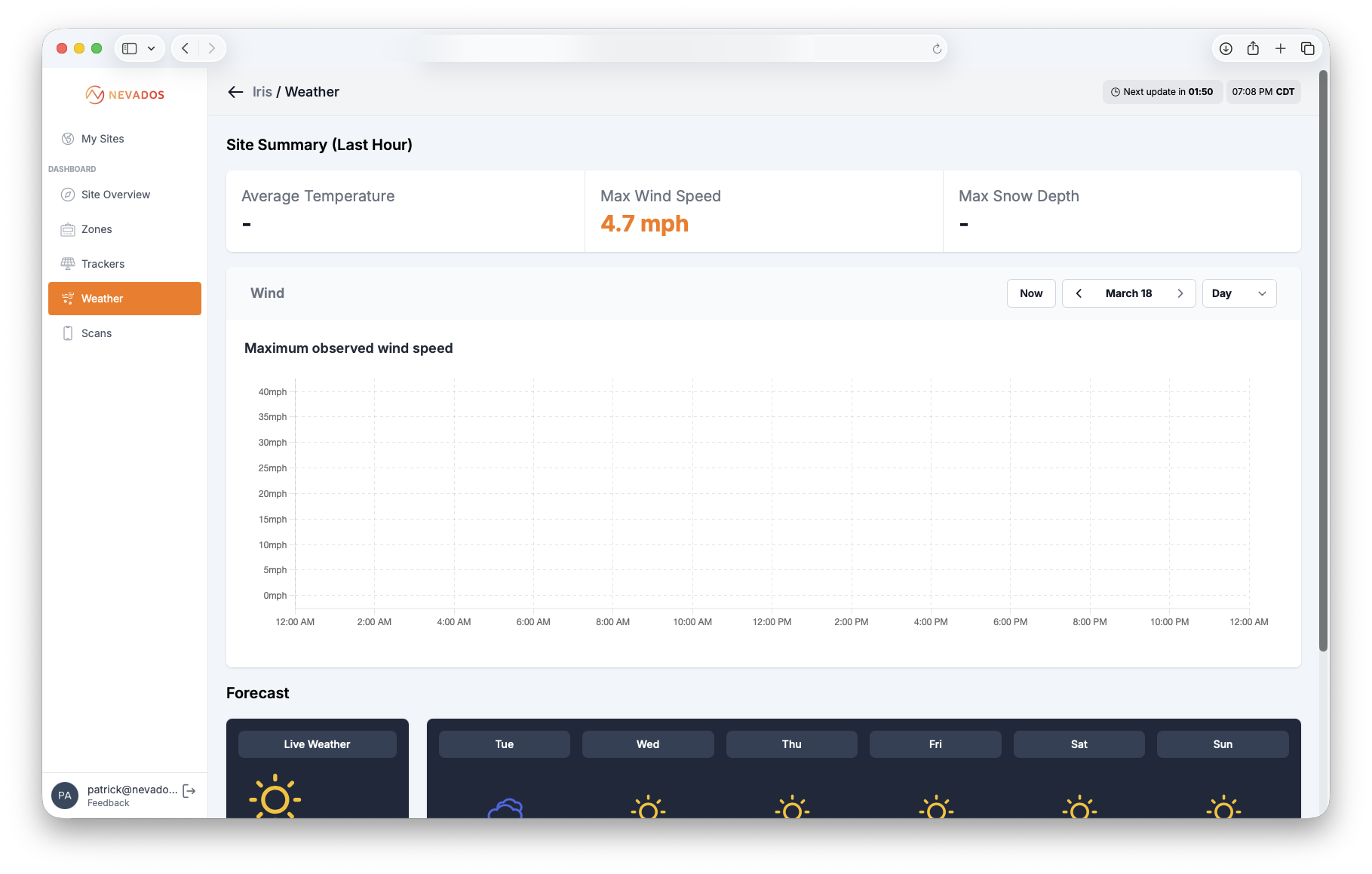The width and height of the screenshot is (1372, 874).
Task: Click the Nevados logo
Action: coord(124,94)
